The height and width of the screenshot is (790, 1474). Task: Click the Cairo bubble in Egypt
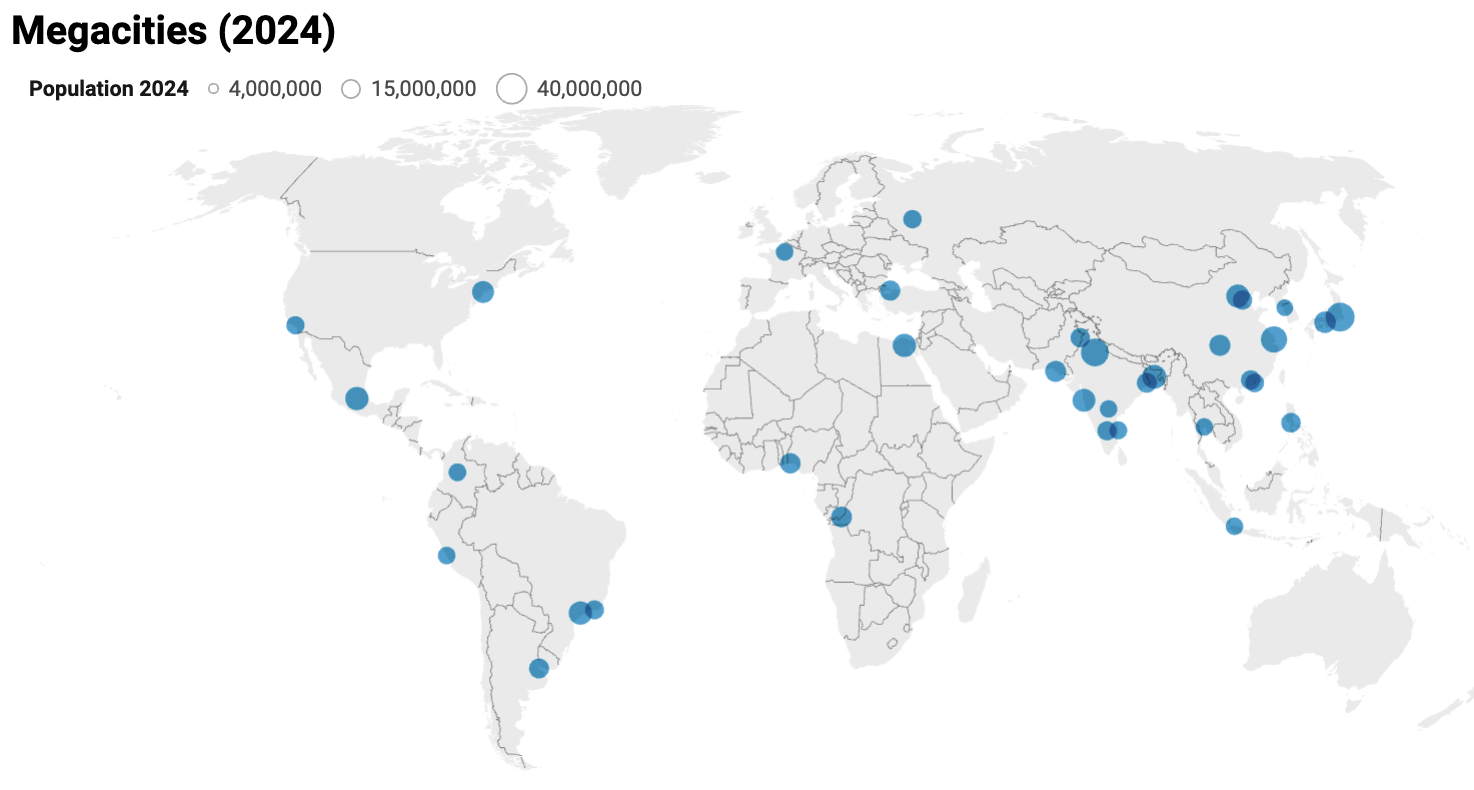point(904,345)
